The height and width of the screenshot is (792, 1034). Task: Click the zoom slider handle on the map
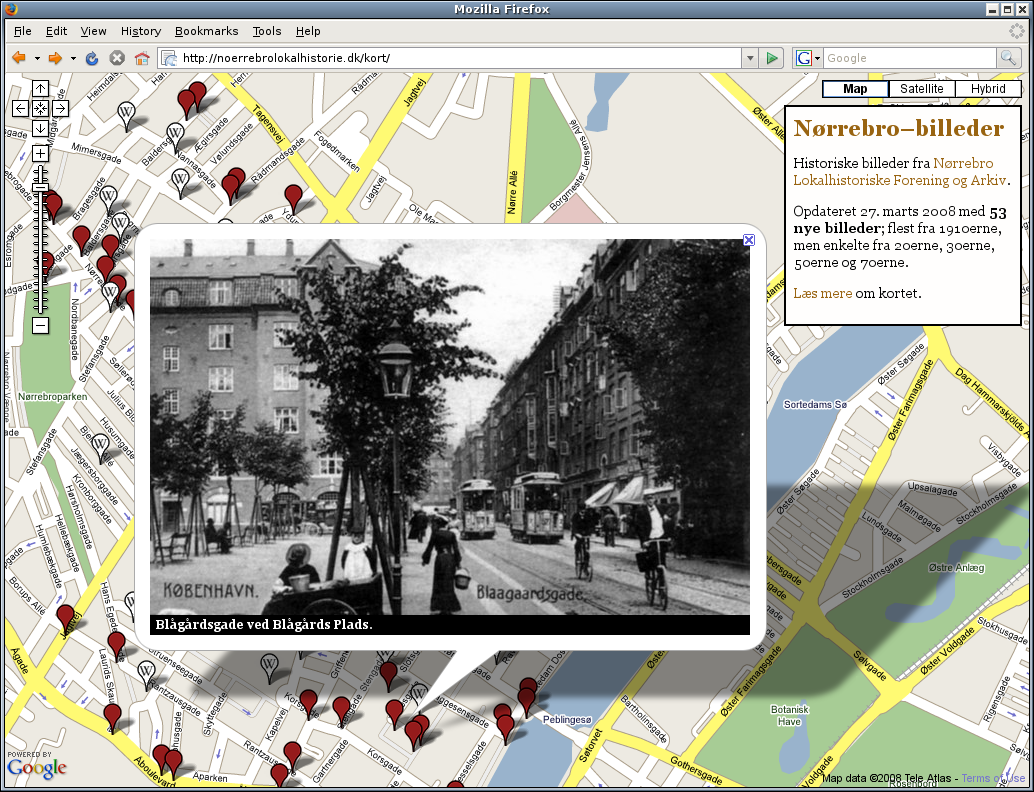40,188
